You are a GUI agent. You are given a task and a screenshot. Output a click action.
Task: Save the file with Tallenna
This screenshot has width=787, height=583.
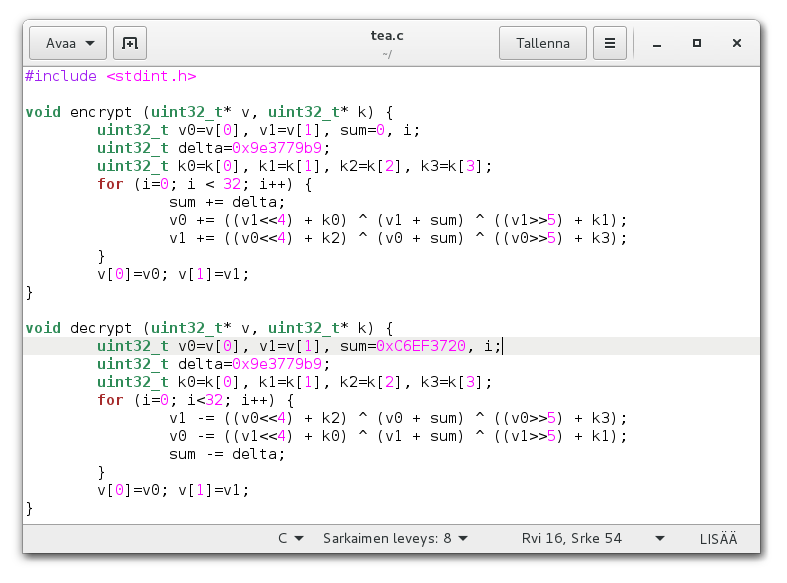coord(542,43)
